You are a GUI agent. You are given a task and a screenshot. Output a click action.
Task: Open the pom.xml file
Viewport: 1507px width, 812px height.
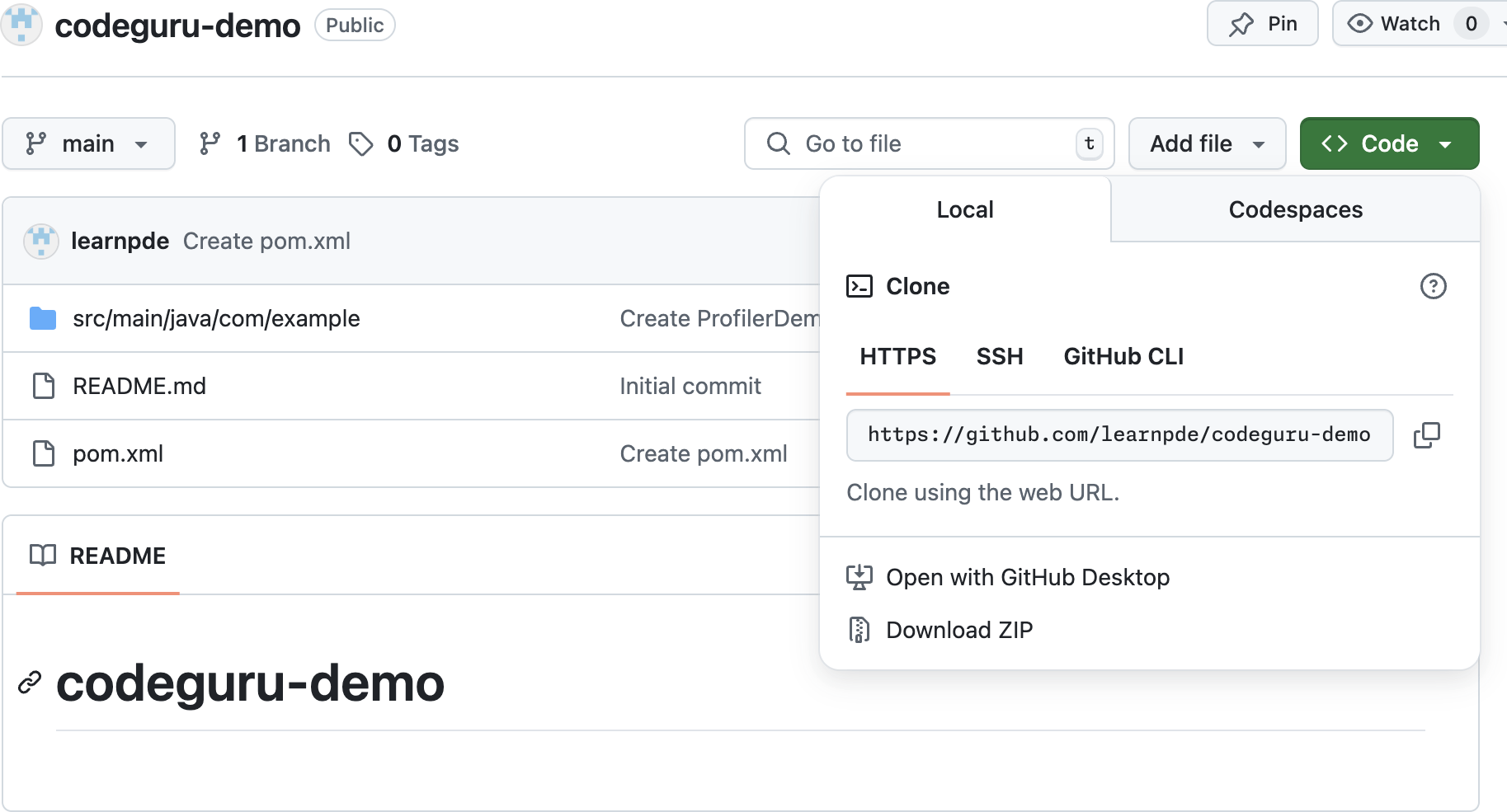[118, 453]
